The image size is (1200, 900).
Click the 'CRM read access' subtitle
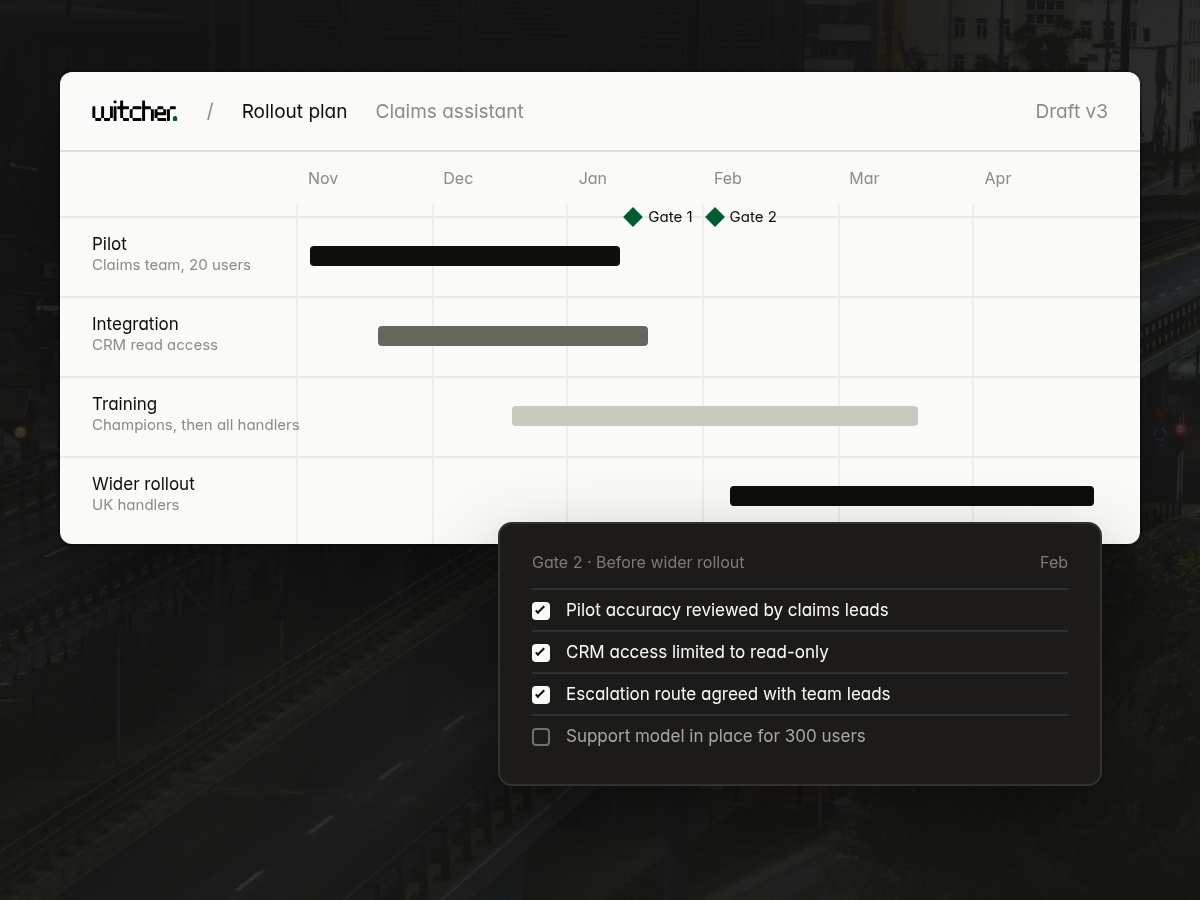(155, 345)
